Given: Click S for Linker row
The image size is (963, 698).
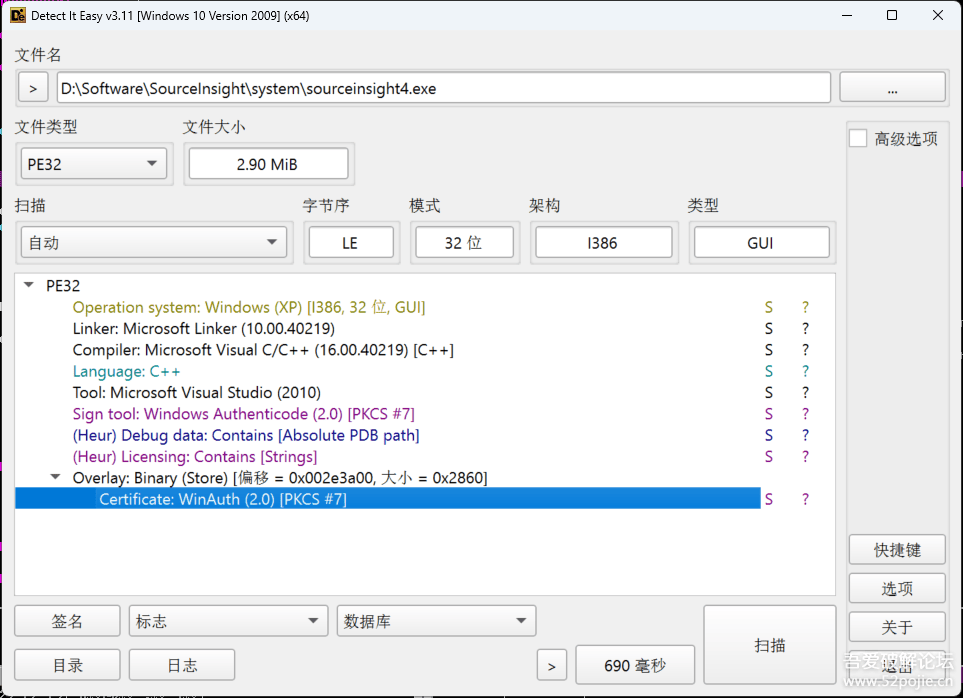Looking at the screenshot, I should (x=769, y=328).
